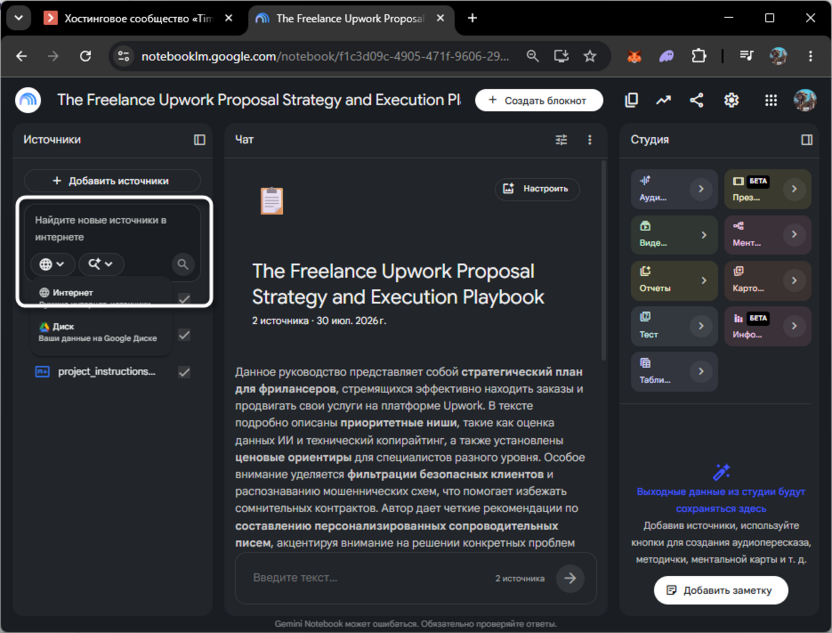This screenshot has width=832, height=633.
Task: Close the Хостинговое сообщество tab
Action: (229, 18)
